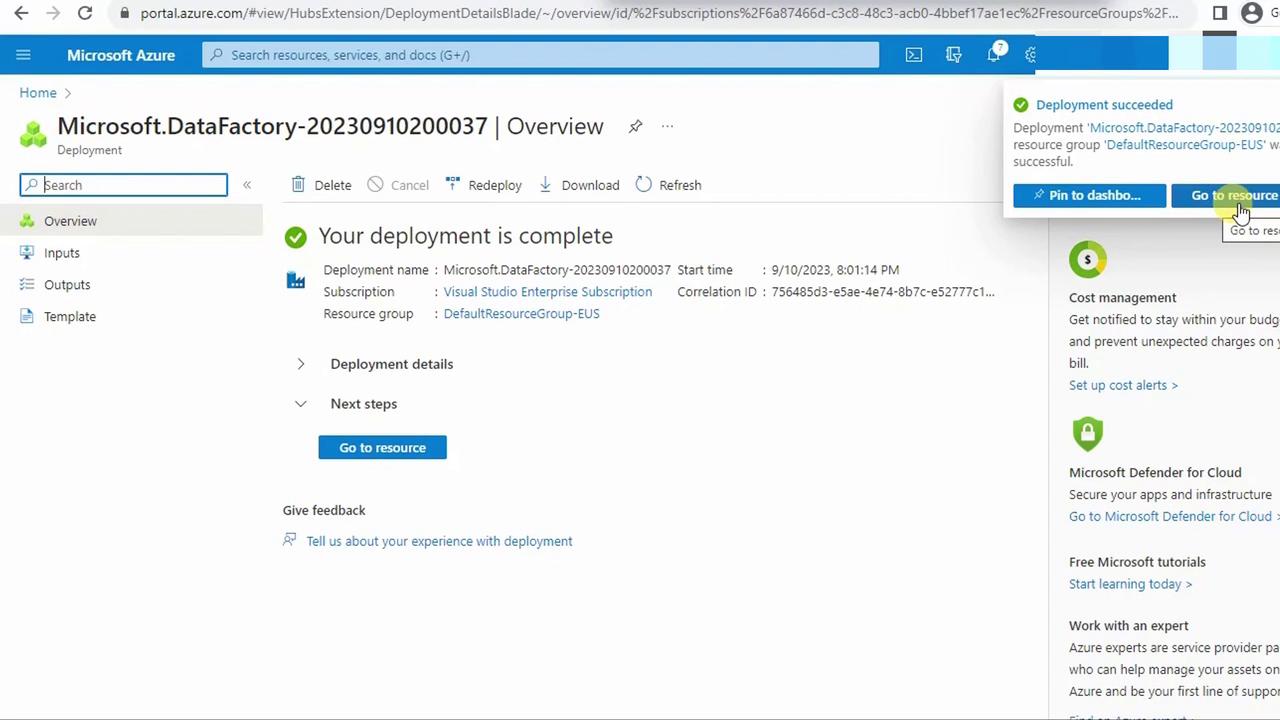Open Visual Studio Enterprise Subscription link

(x=548, y=292)
